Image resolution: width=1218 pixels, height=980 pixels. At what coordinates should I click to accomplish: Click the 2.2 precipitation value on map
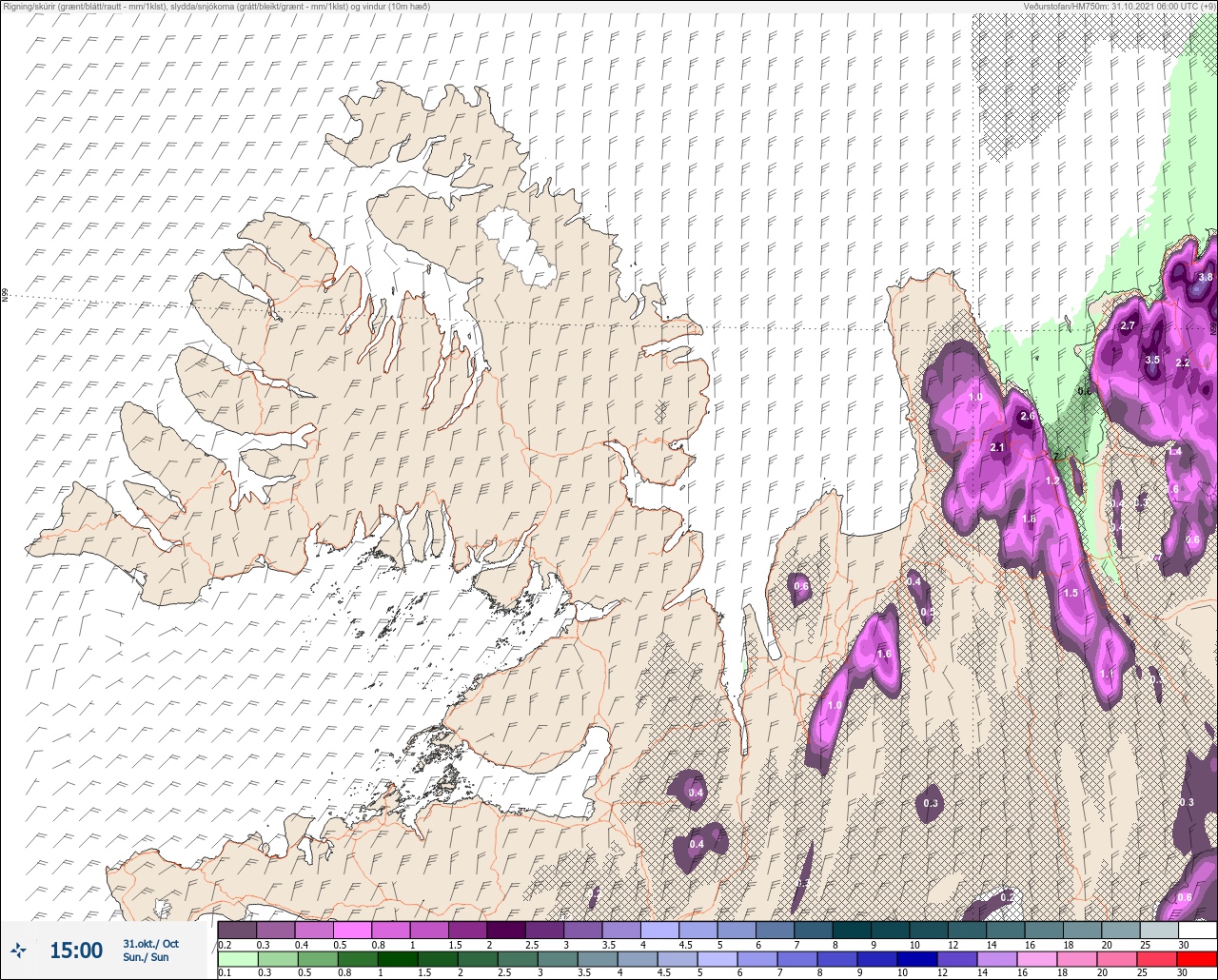coord(1183,363)
